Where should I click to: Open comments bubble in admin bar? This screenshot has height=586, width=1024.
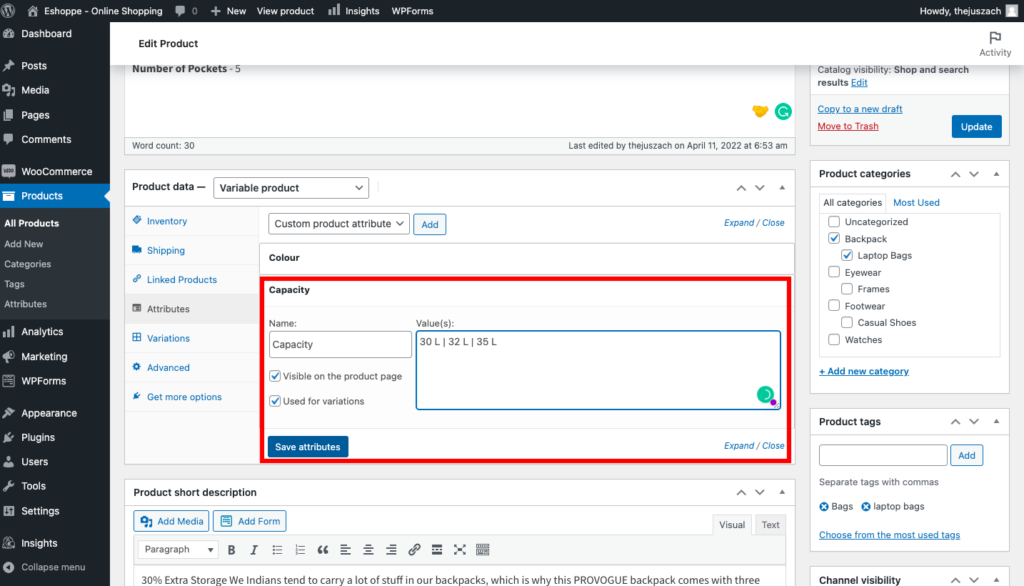tap(186, 11)
